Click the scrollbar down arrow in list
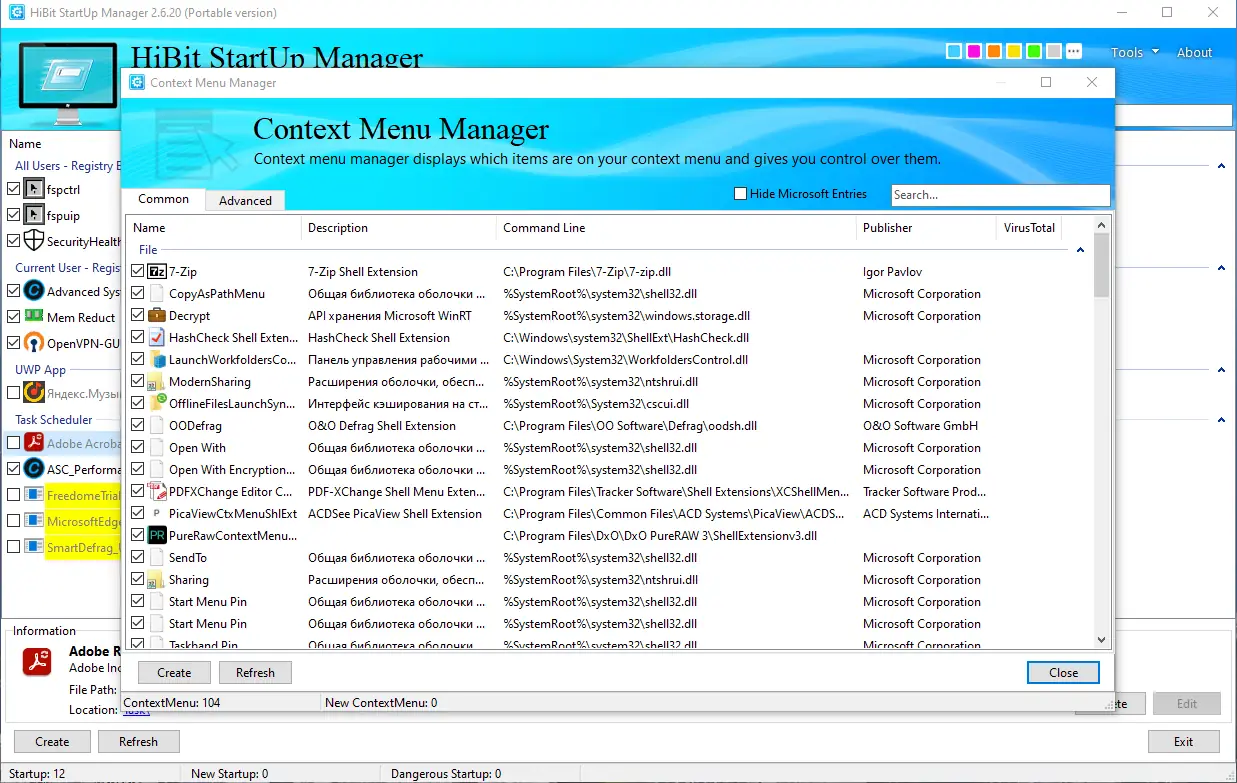Screen dimensions: 1237x783 pyautogui.click(x=1102, y=639)
